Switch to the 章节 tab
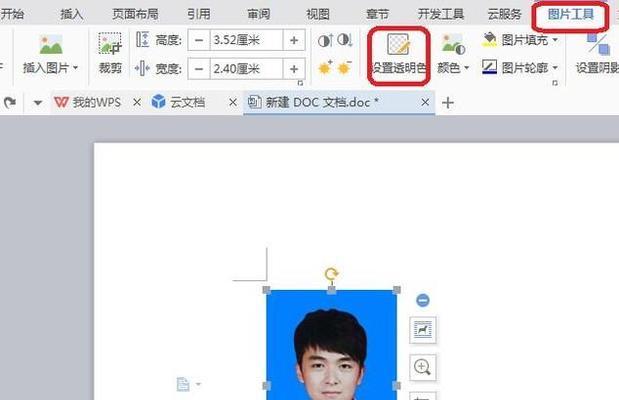This screenshot has width=619, height=400. [378, 14]
